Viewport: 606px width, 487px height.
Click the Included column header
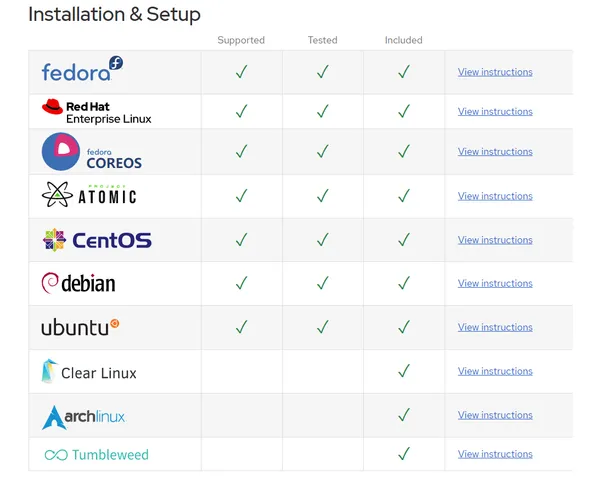pos(403,40)
